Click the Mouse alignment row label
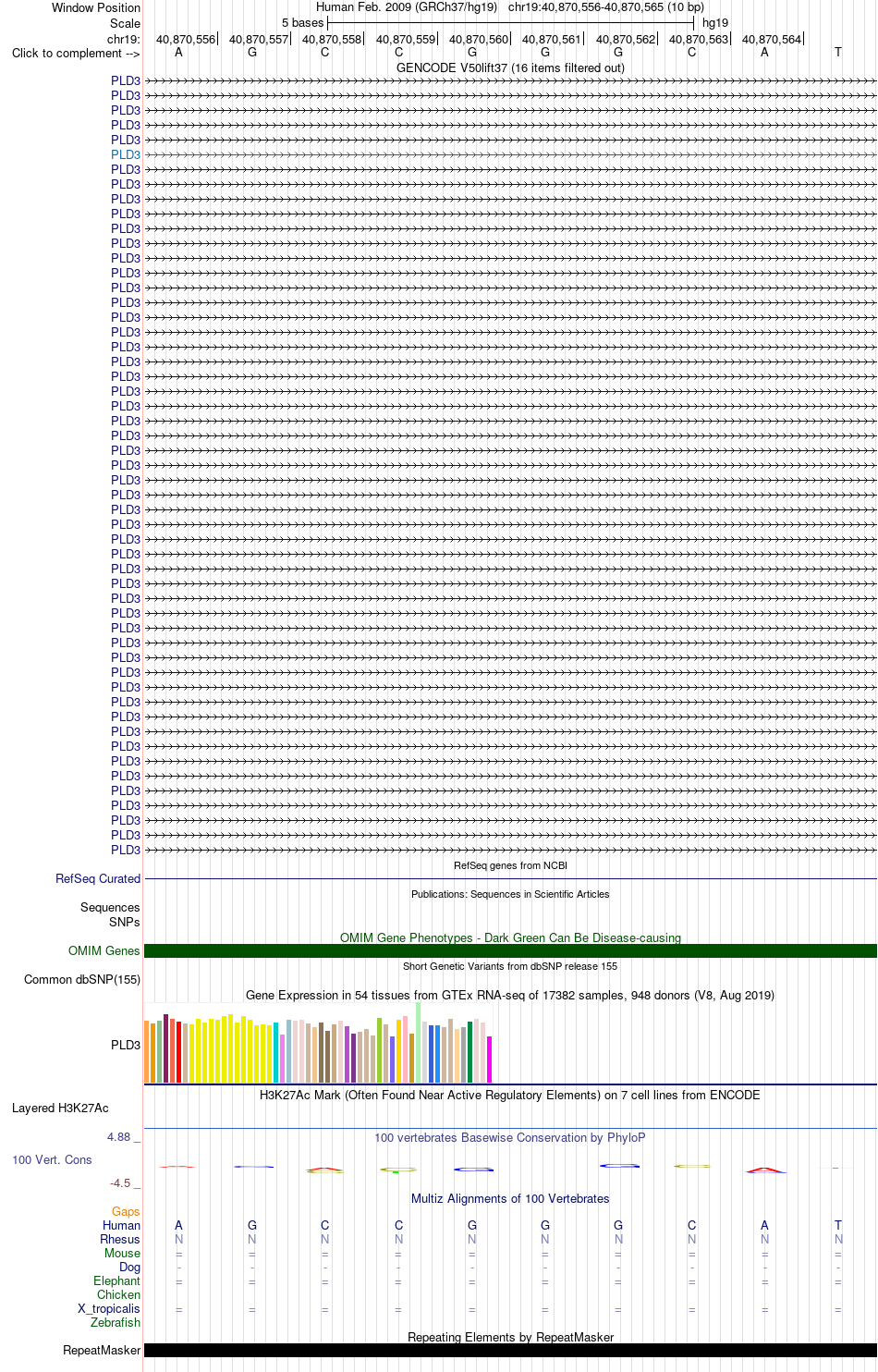 (x=123, y=1253)
